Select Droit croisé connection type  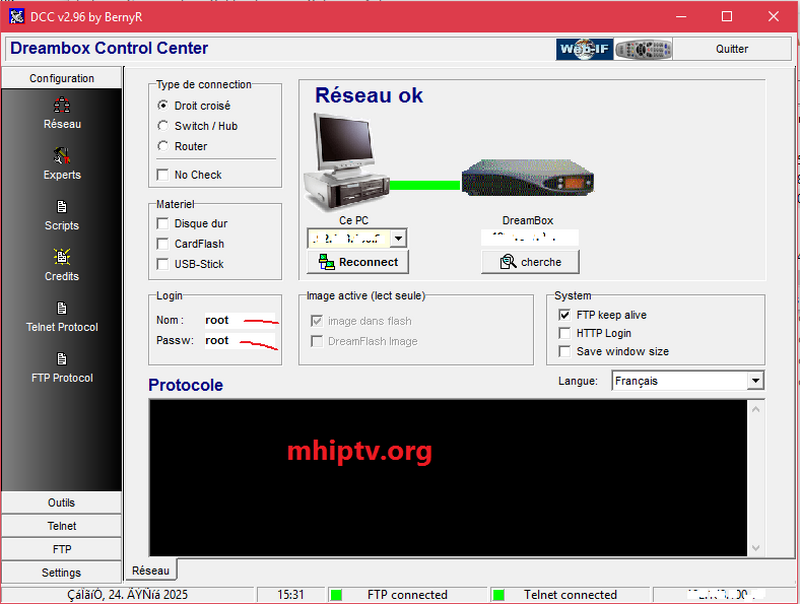coord(163,106)
